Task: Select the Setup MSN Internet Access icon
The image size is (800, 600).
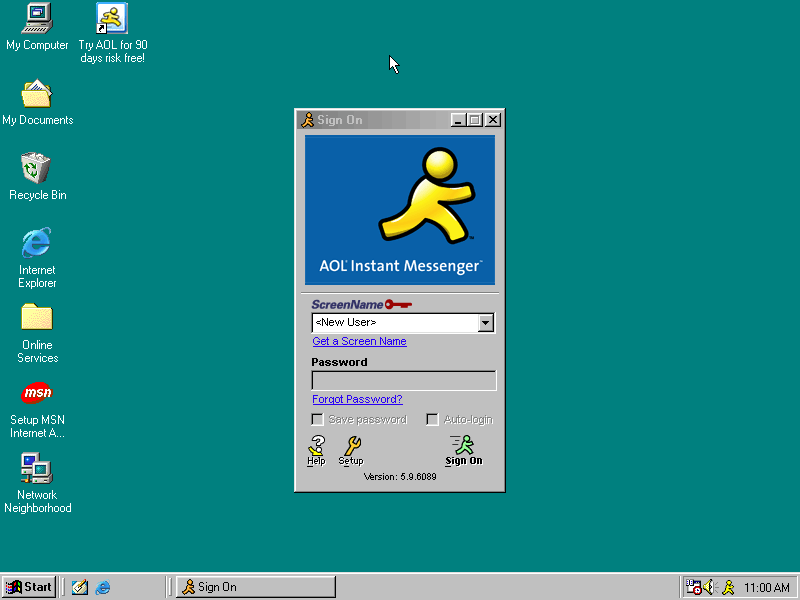Action: pyautogui.click(x=37, y=410)
